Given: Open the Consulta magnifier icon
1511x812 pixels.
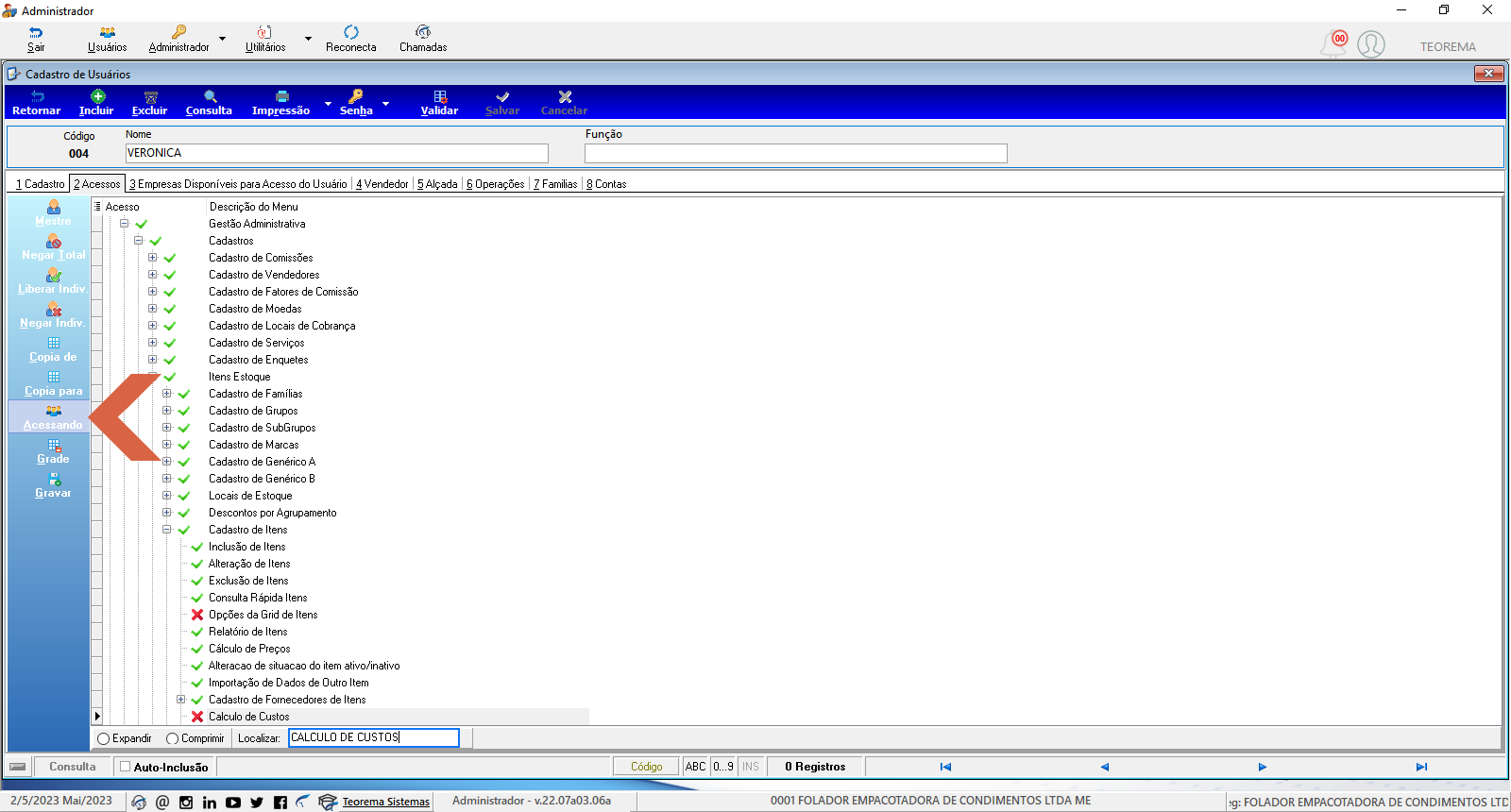Looking at the screenshot, I should 210,96.
